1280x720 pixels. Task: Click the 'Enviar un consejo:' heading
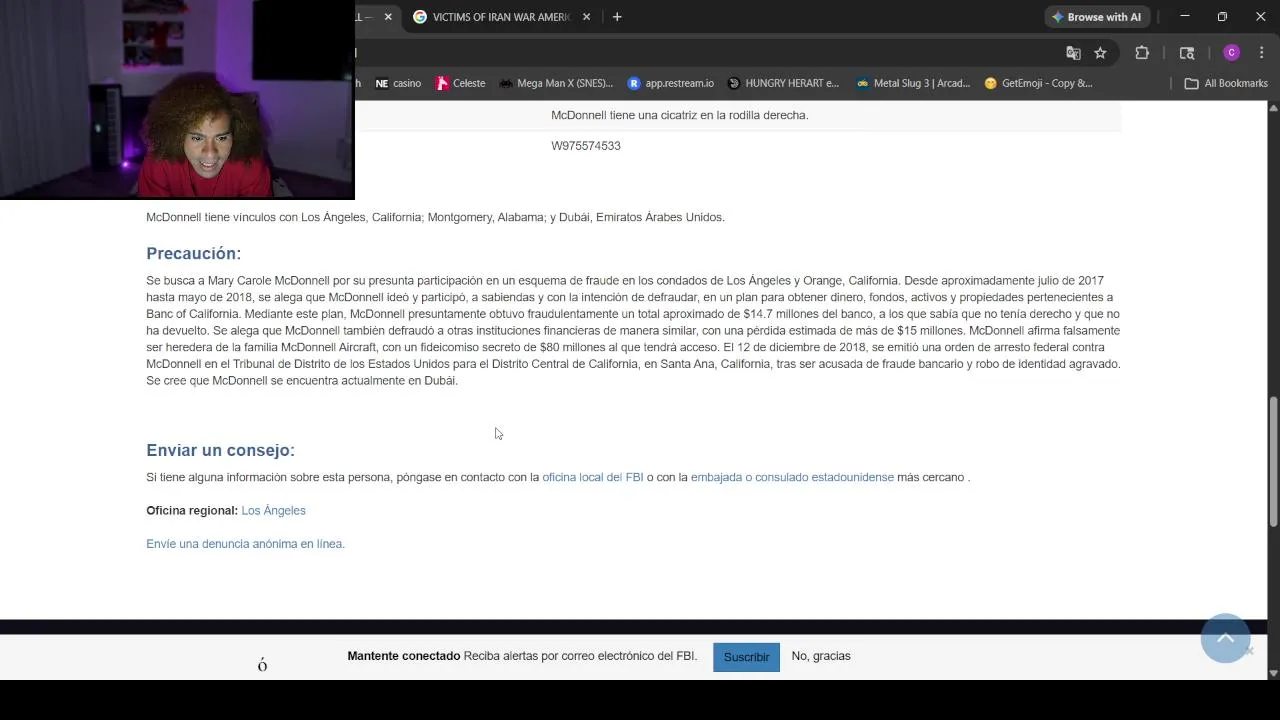(x=220, y=450)
